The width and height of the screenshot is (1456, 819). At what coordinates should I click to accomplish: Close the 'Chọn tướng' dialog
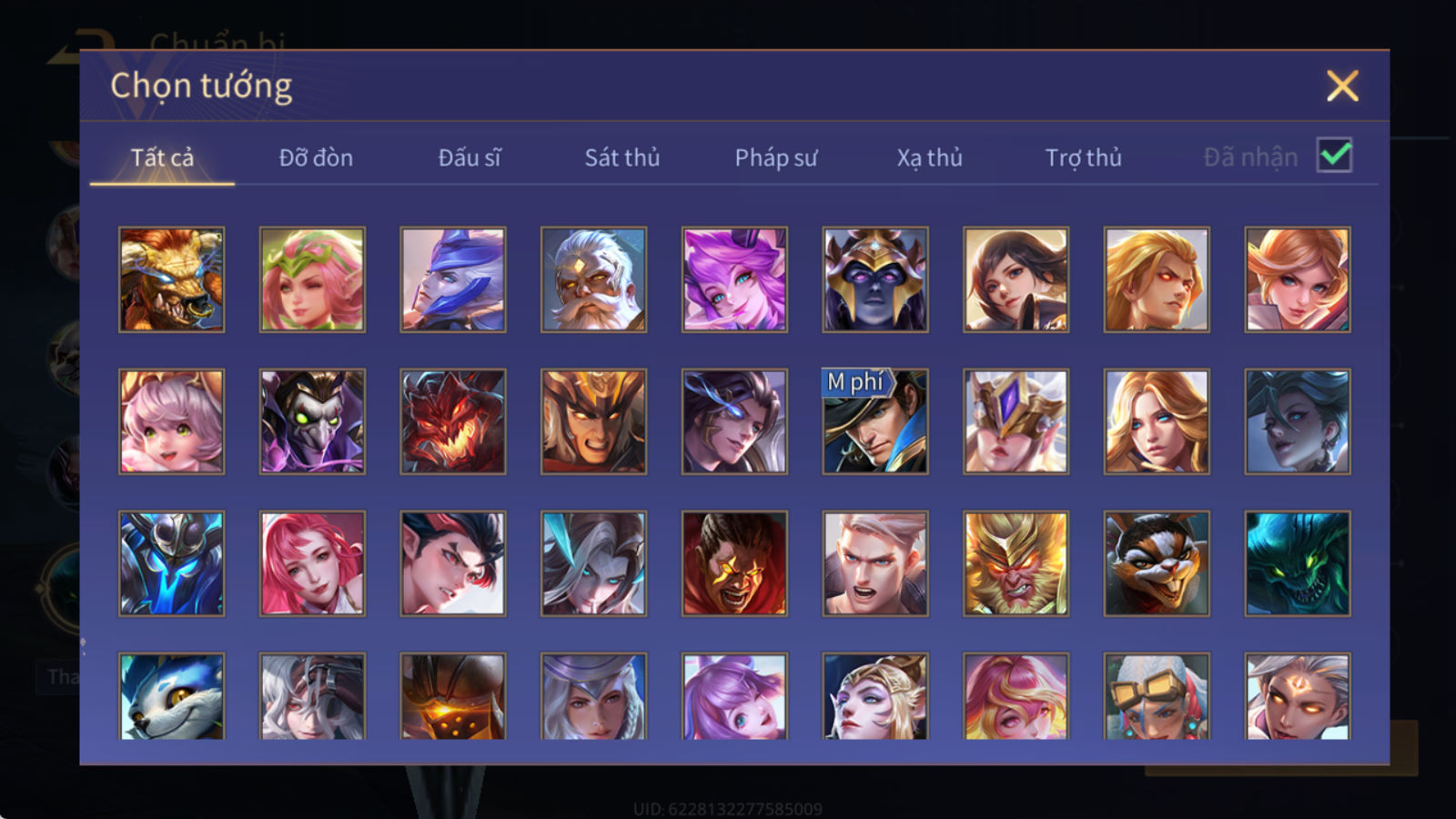pos(1342,86)
